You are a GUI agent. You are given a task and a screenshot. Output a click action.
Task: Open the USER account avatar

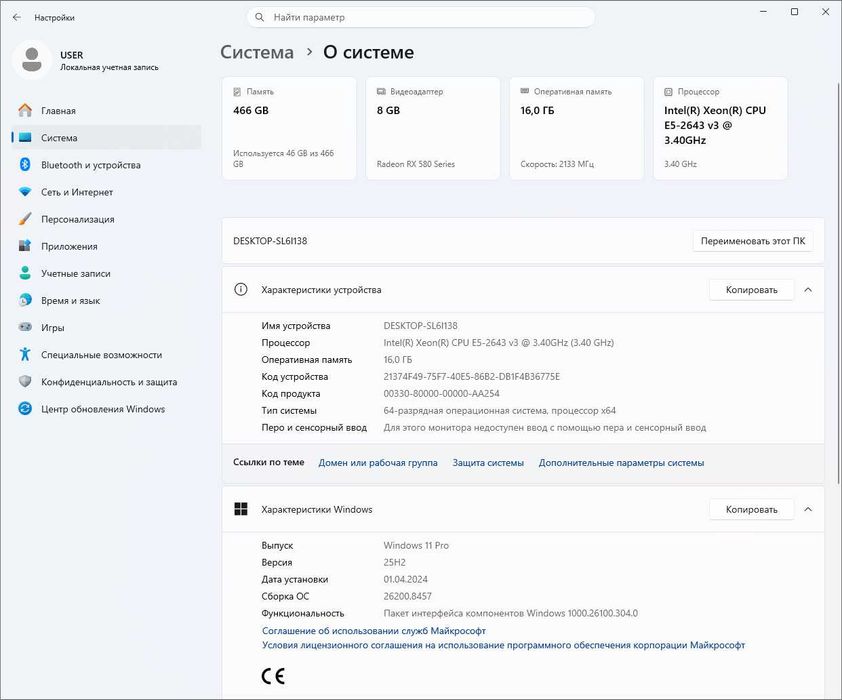point(32,60)
